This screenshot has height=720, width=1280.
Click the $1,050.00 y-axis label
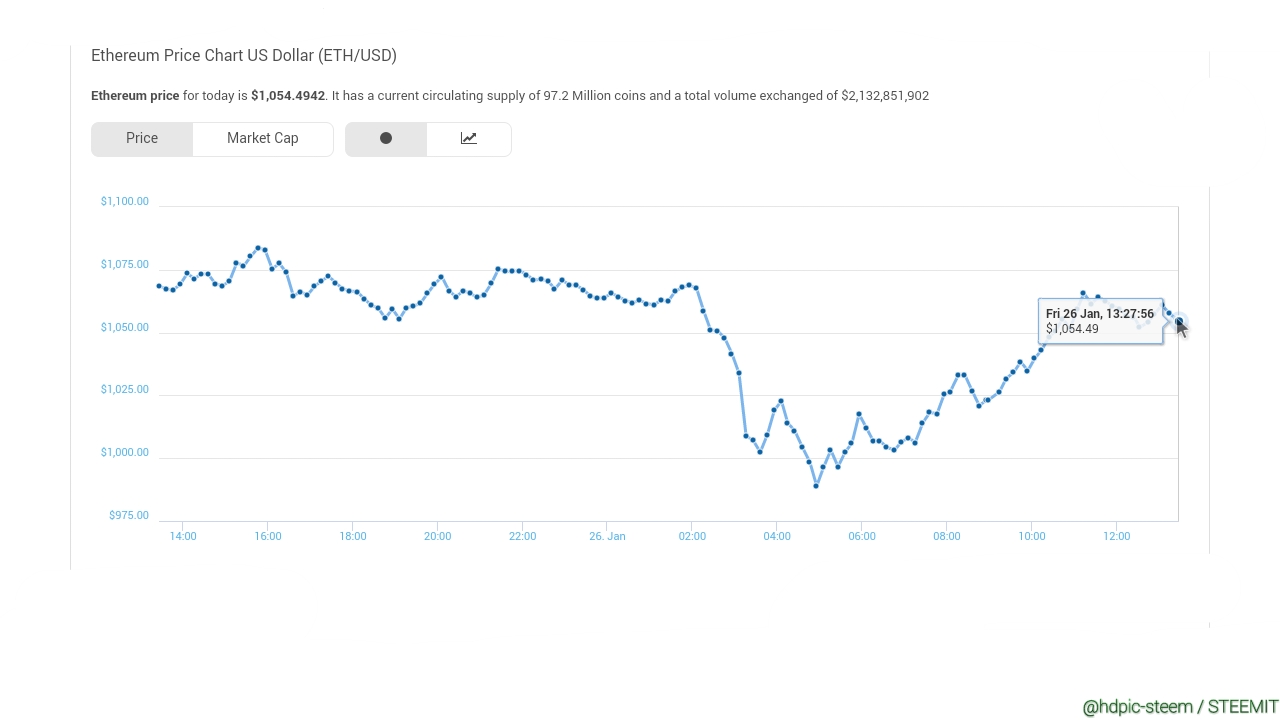[124, 328]
